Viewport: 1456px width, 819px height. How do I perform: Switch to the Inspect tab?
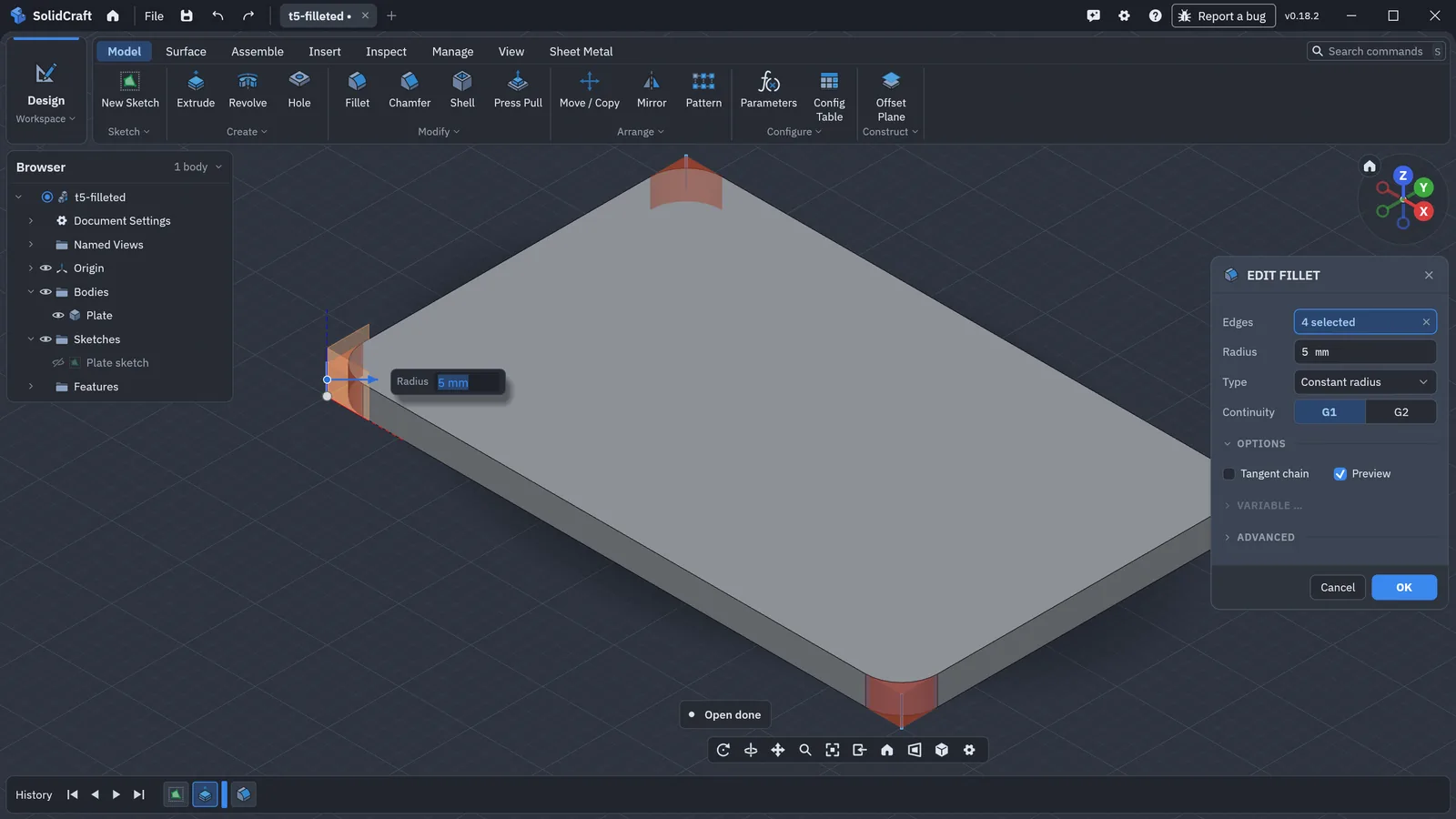click(x=386, y=52)
